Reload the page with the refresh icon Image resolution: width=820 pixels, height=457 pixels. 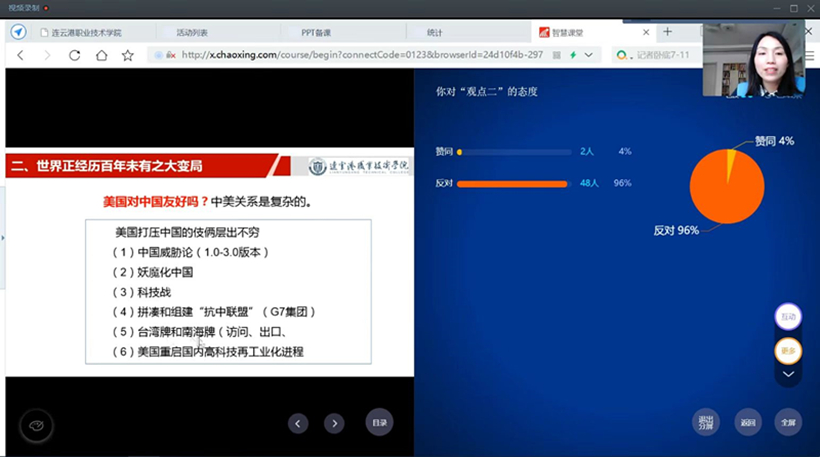point(74,55)
